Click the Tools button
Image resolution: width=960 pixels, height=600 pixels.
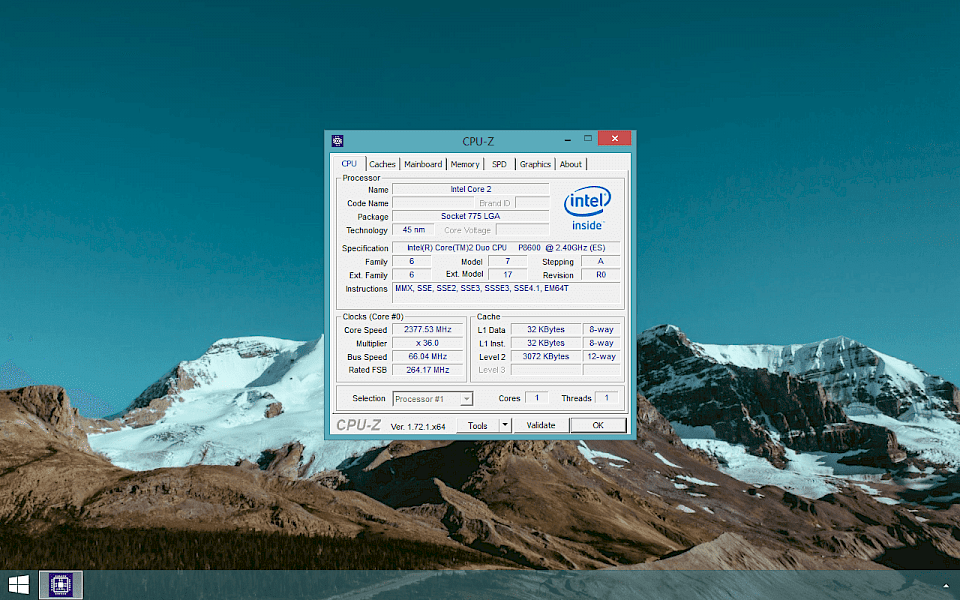coord(478,425)
